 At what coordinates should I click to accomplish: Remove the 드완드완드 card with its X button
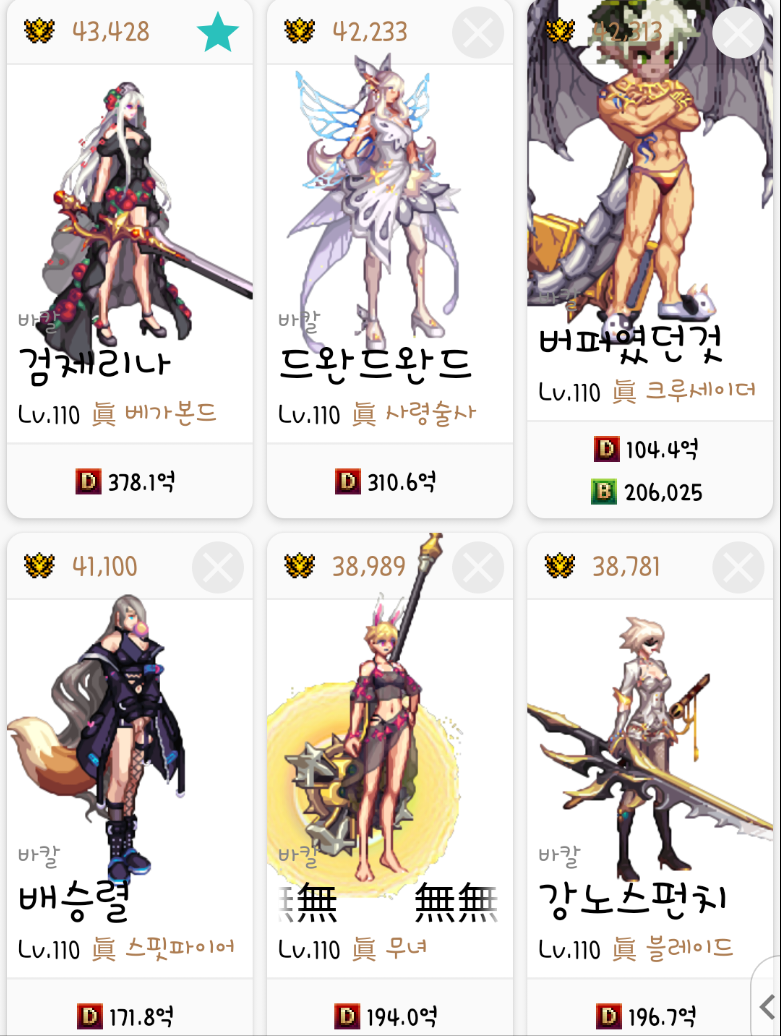(x=478, y=32)
